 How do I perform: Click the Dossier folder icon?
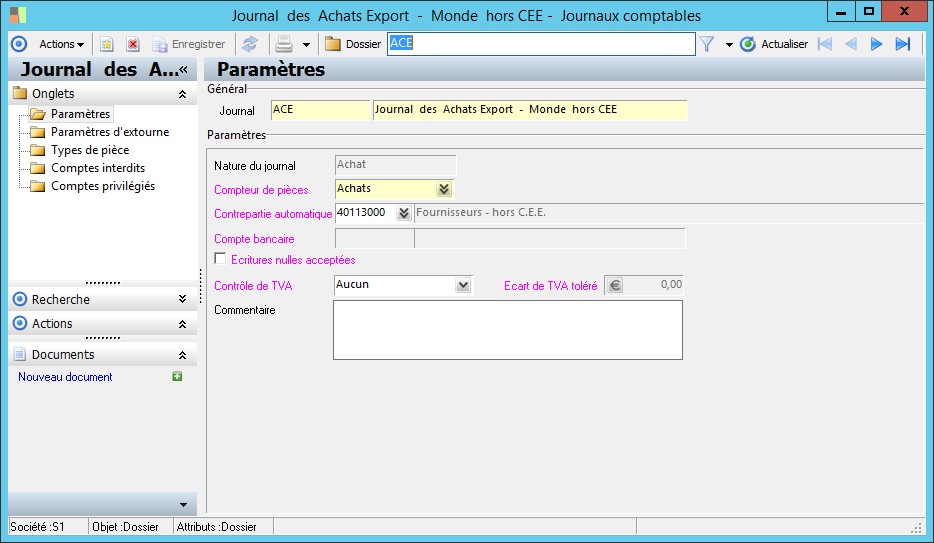pyautogui.click(x=332, y=44)
